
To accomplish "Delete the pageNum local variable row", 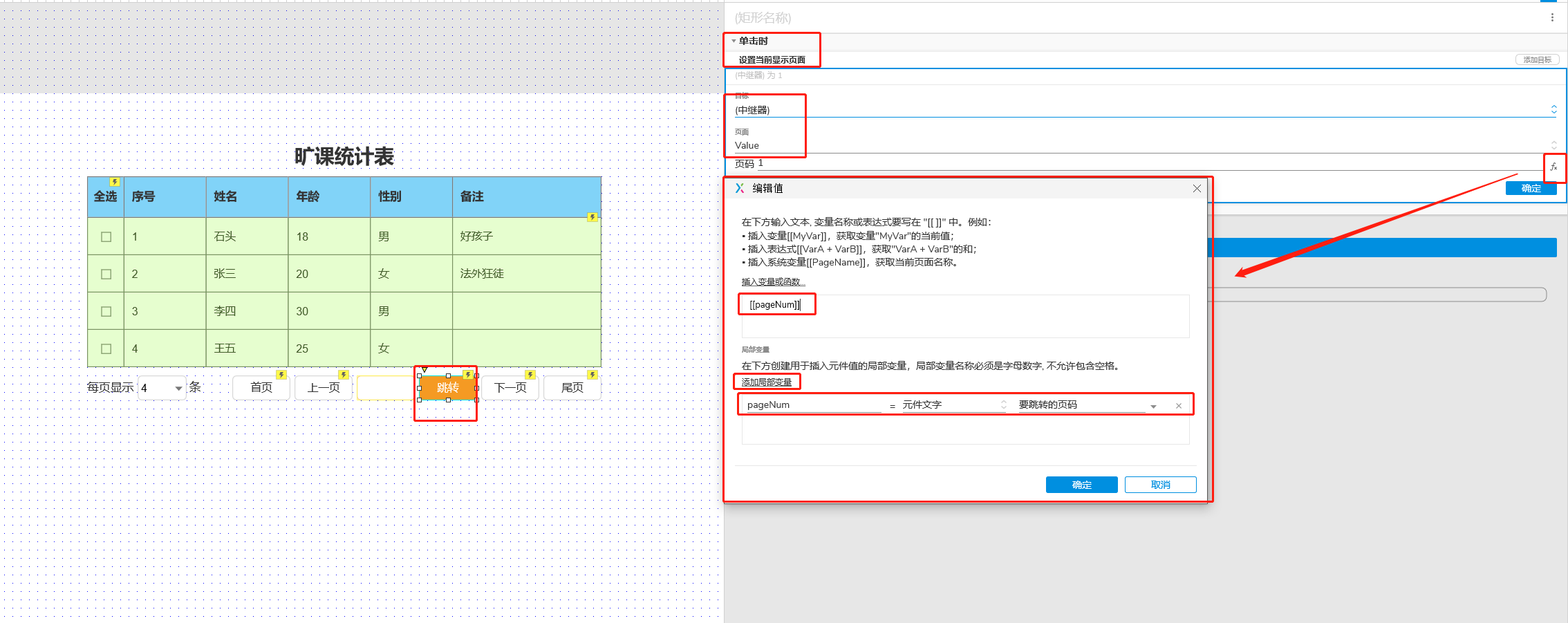I will pos(1179,406).
